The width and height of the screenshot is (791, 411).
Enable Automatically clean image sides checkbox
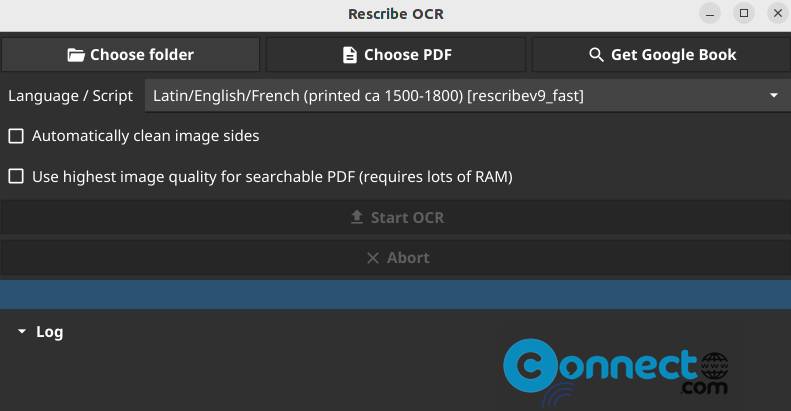click(x=16, y=136)
